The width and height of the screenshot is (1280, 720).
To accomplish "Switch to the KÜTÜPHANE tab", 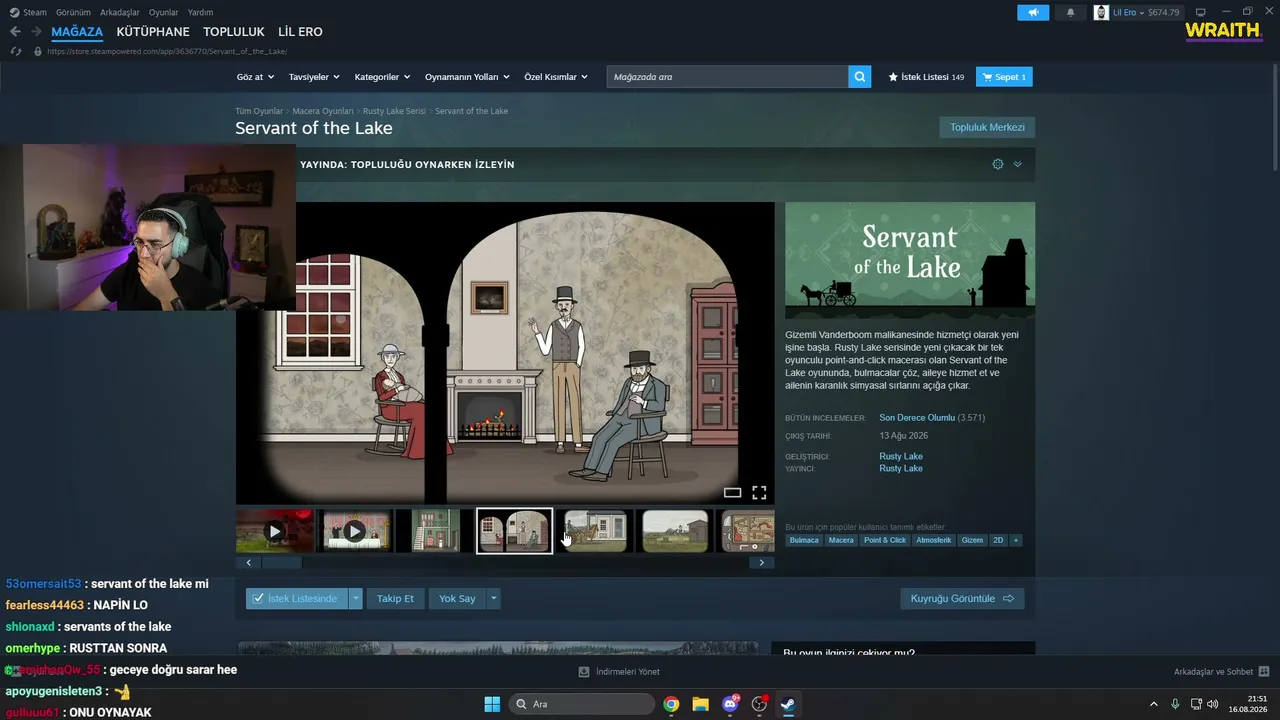I will pos(153,32).
